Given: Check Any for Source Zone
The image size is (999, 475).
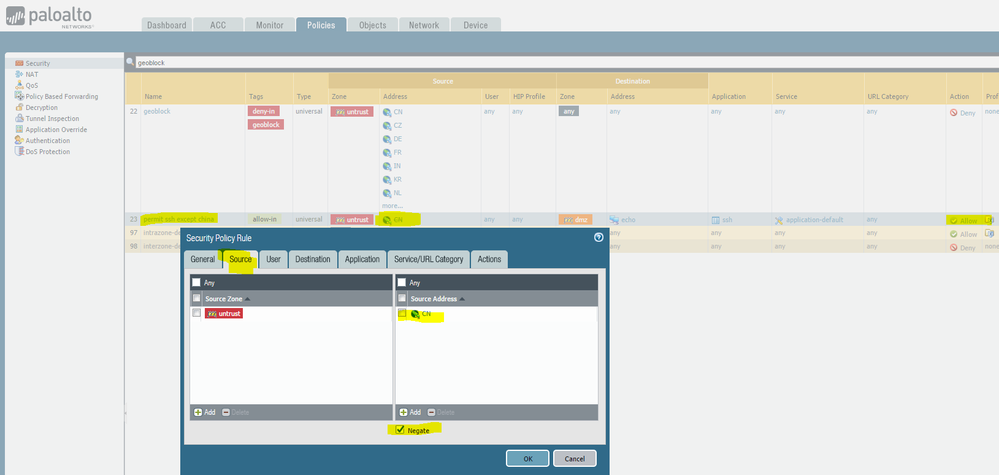Looking at the screenshot, I should (196, 282).
